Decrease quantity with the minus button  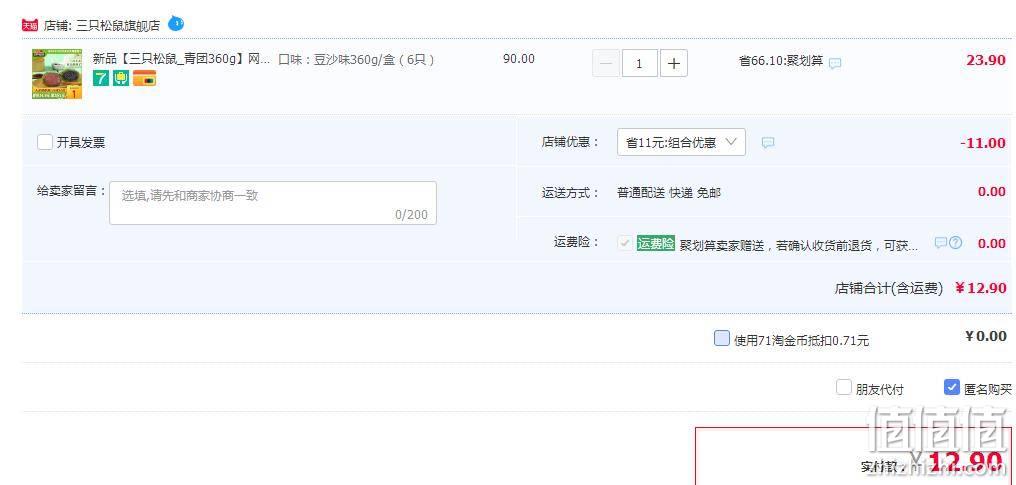click(x=606, y=63)
